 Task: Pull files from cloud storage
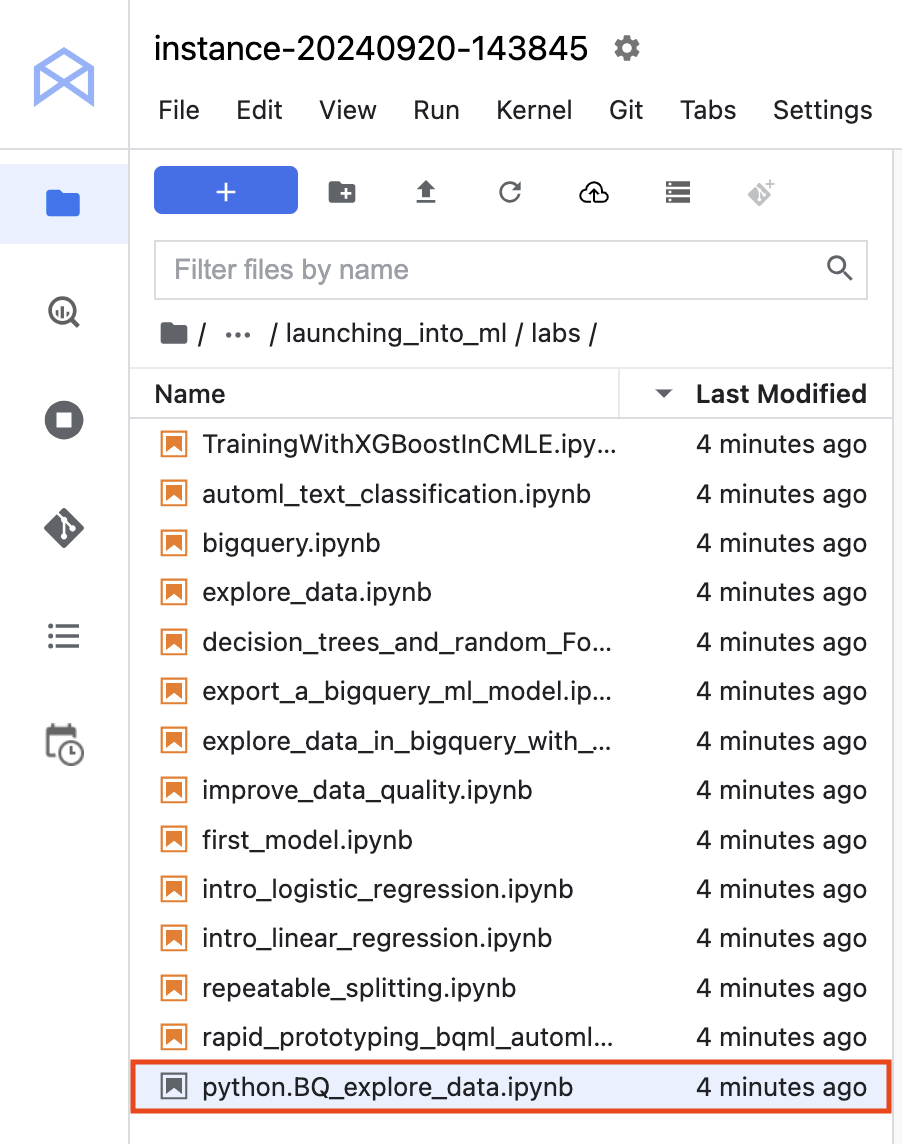click(593, 190)
